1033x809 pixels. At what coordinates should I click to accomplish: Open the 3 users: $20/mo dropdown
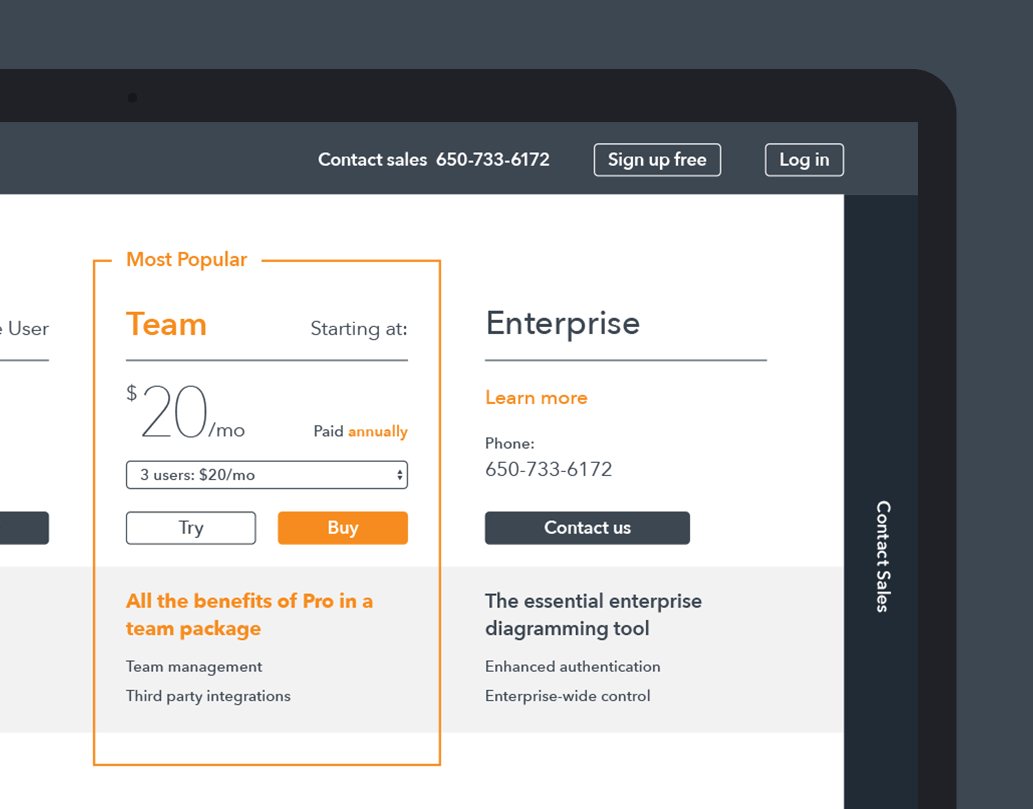[x=267, y=475]
